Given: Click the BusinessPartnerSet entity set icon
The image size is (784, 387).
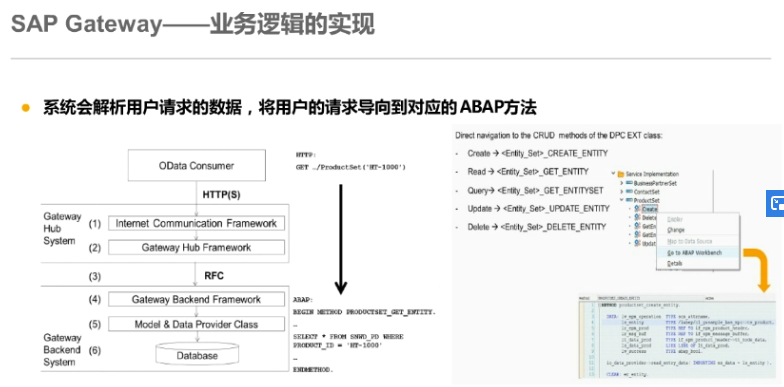Looking at the screenshot, I should click(629, 183).
